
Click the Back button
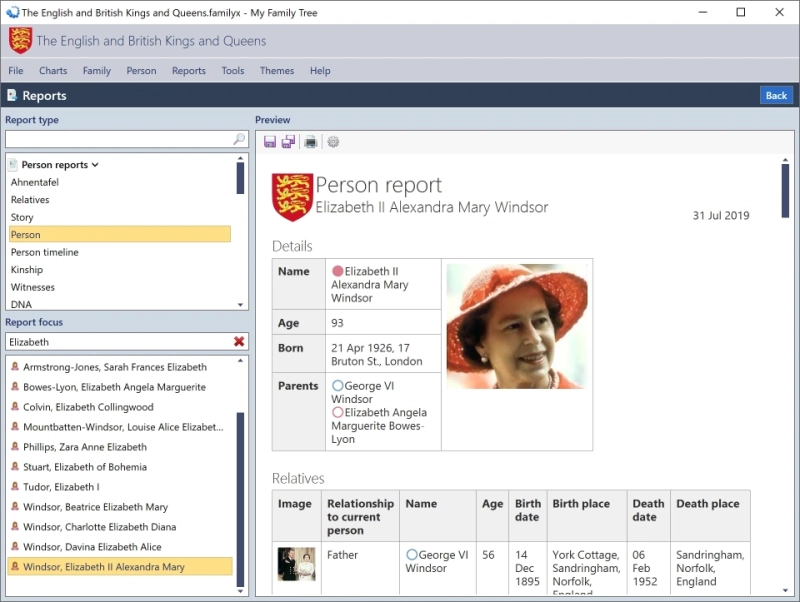pos(776,95)
